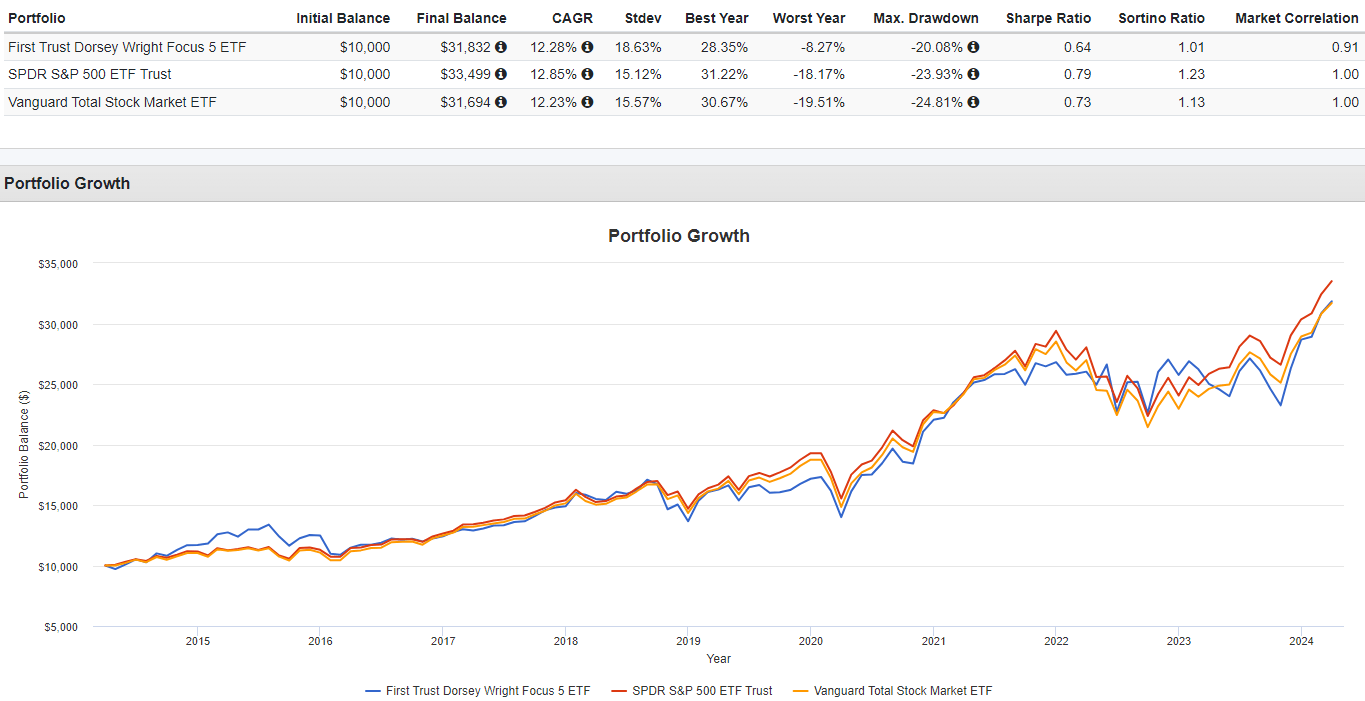Click info icon beside SPDR final balance $33,499

(501, 74)
